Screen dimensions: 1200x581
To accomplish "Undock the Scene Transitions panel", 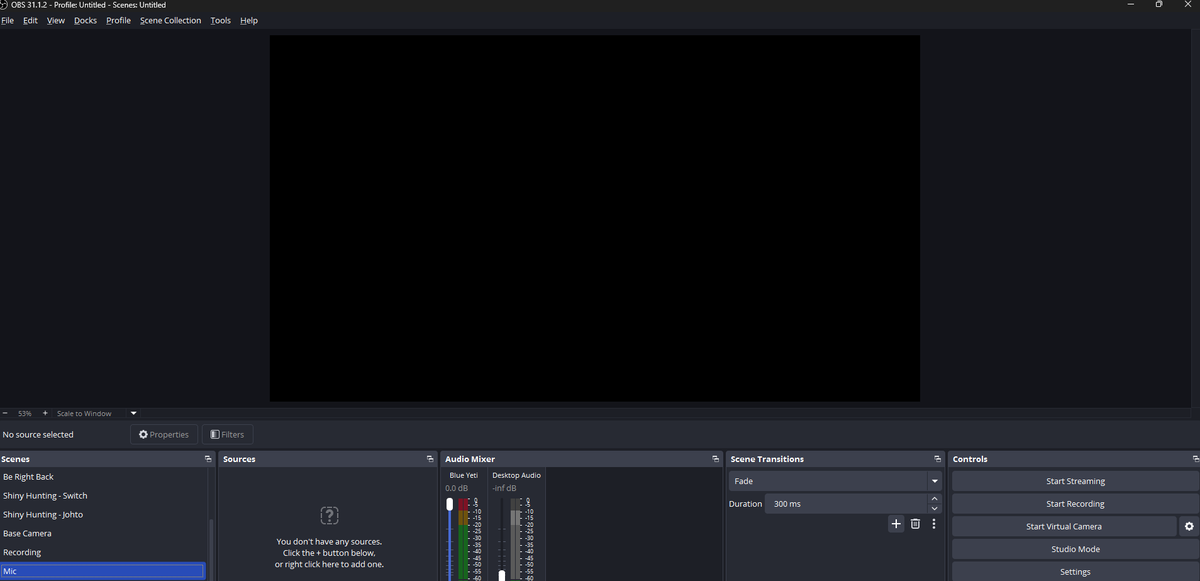I will pos(937,459).
